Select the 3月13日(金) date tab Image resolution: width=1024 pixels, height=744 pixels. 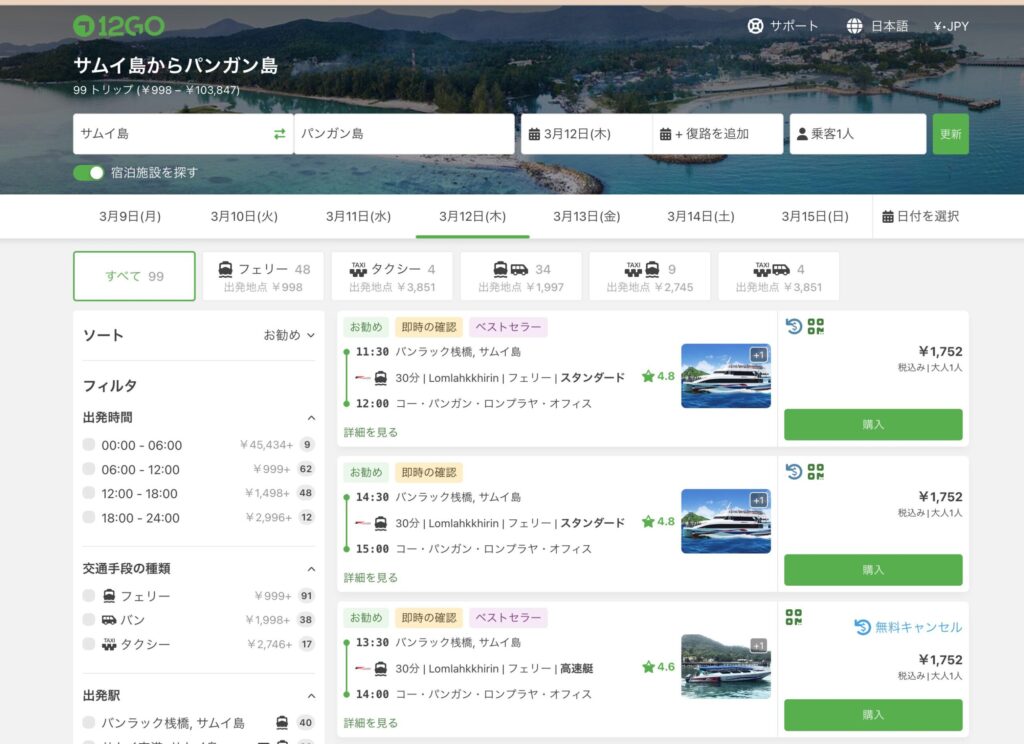pos(587,217)
